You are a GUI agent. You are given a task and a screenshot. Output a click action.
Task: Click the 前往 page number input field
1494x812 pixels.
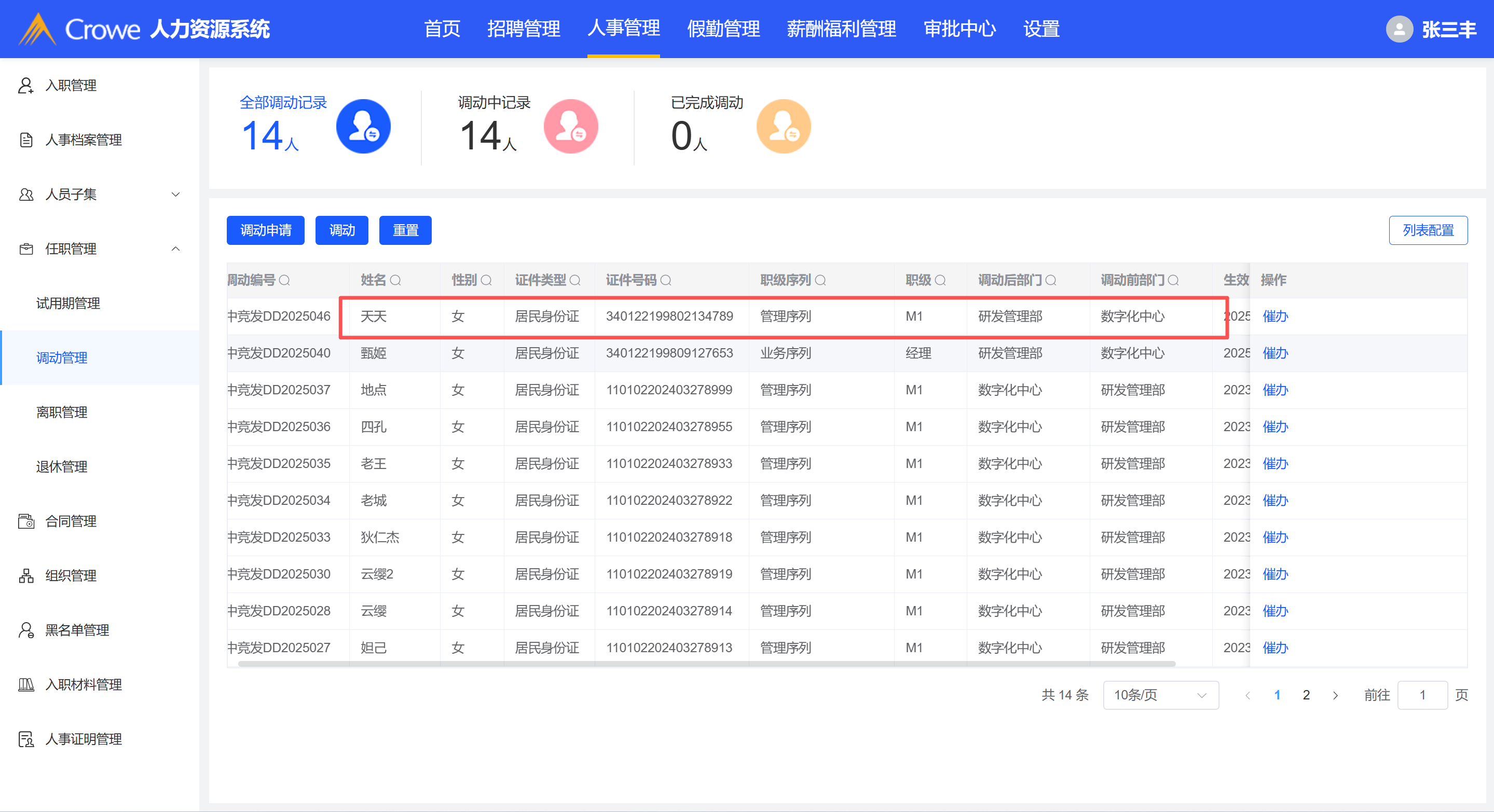coord(1422,695)
